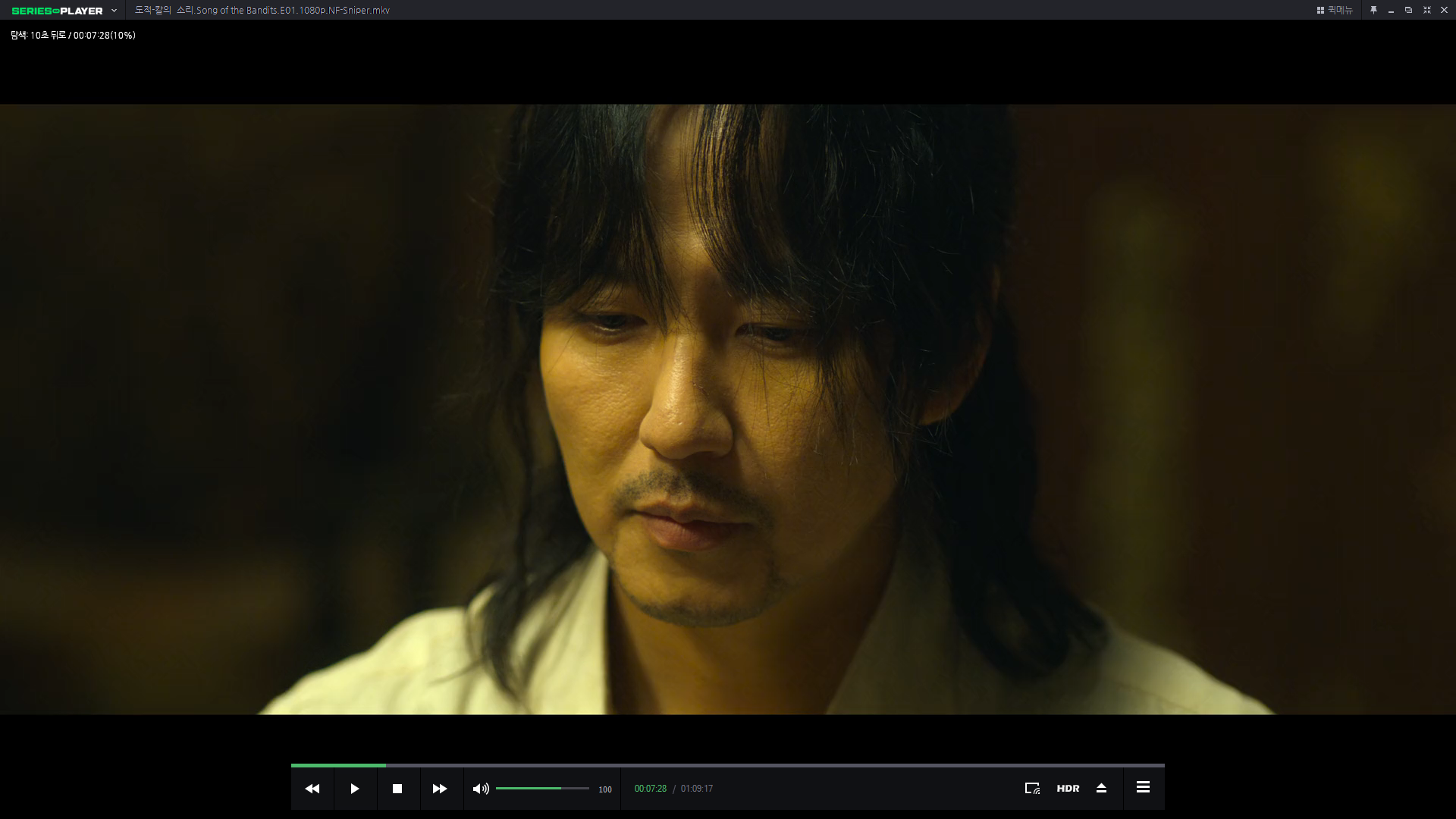Adjust the volume slider
The width and height of the screenshot is (1456, 819).
(541, 789)
